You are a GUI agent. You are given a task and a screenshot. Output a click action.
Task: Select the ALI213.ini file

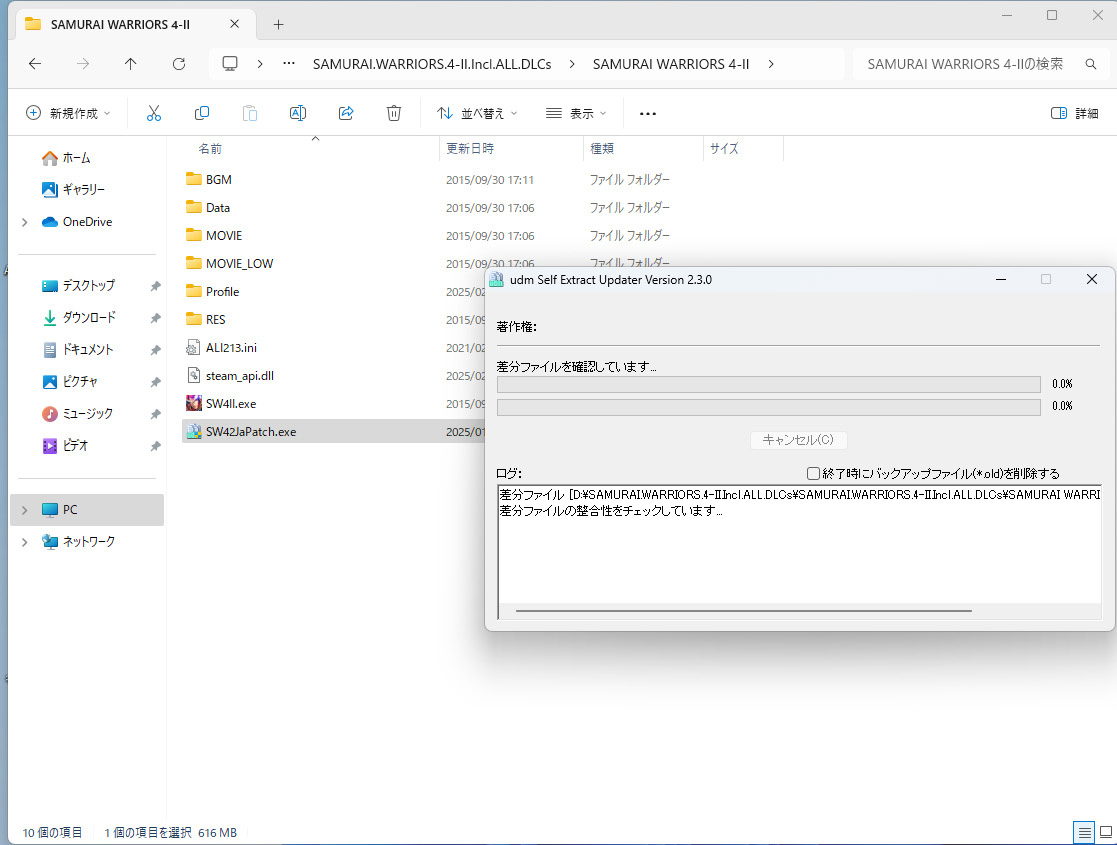click(x=231, y=348)
